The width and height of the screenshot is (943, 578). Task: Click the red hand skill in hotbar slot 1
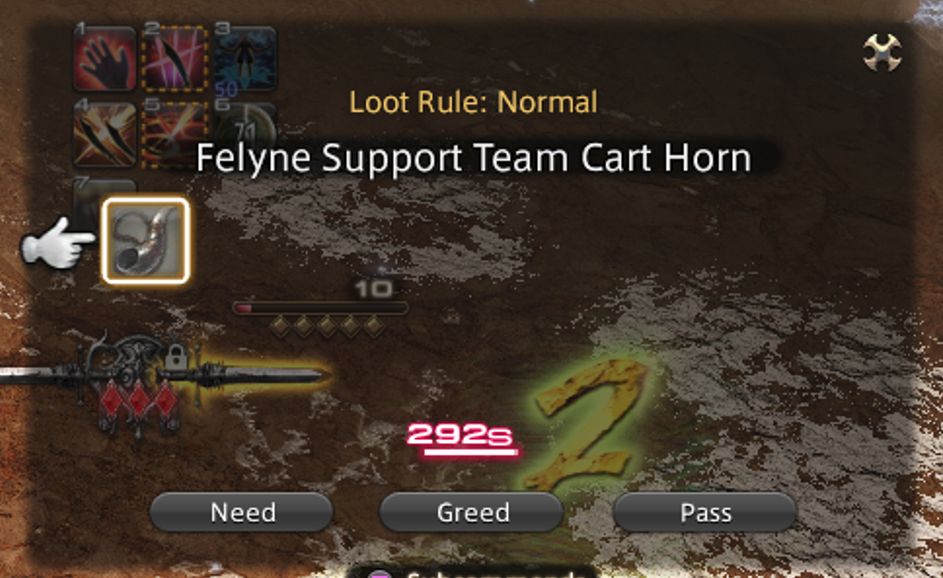(105, 58)
